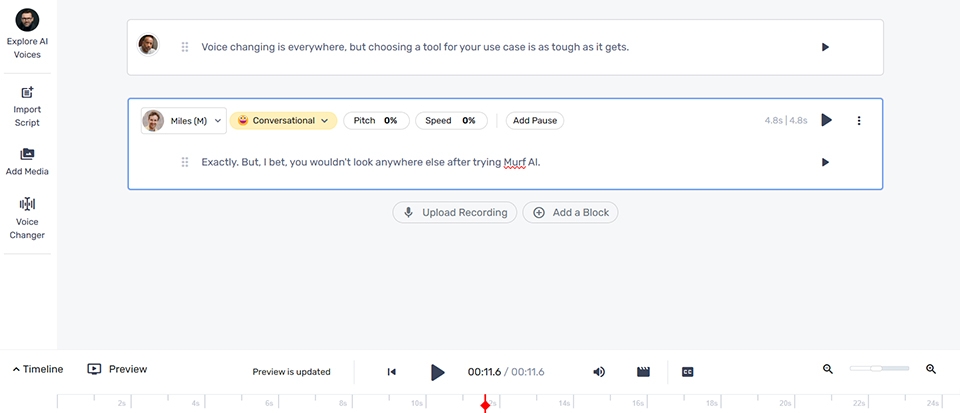960x413 pixels.
Task: Click the 6s mark on timeline ruler
Action: coord(268,403)
